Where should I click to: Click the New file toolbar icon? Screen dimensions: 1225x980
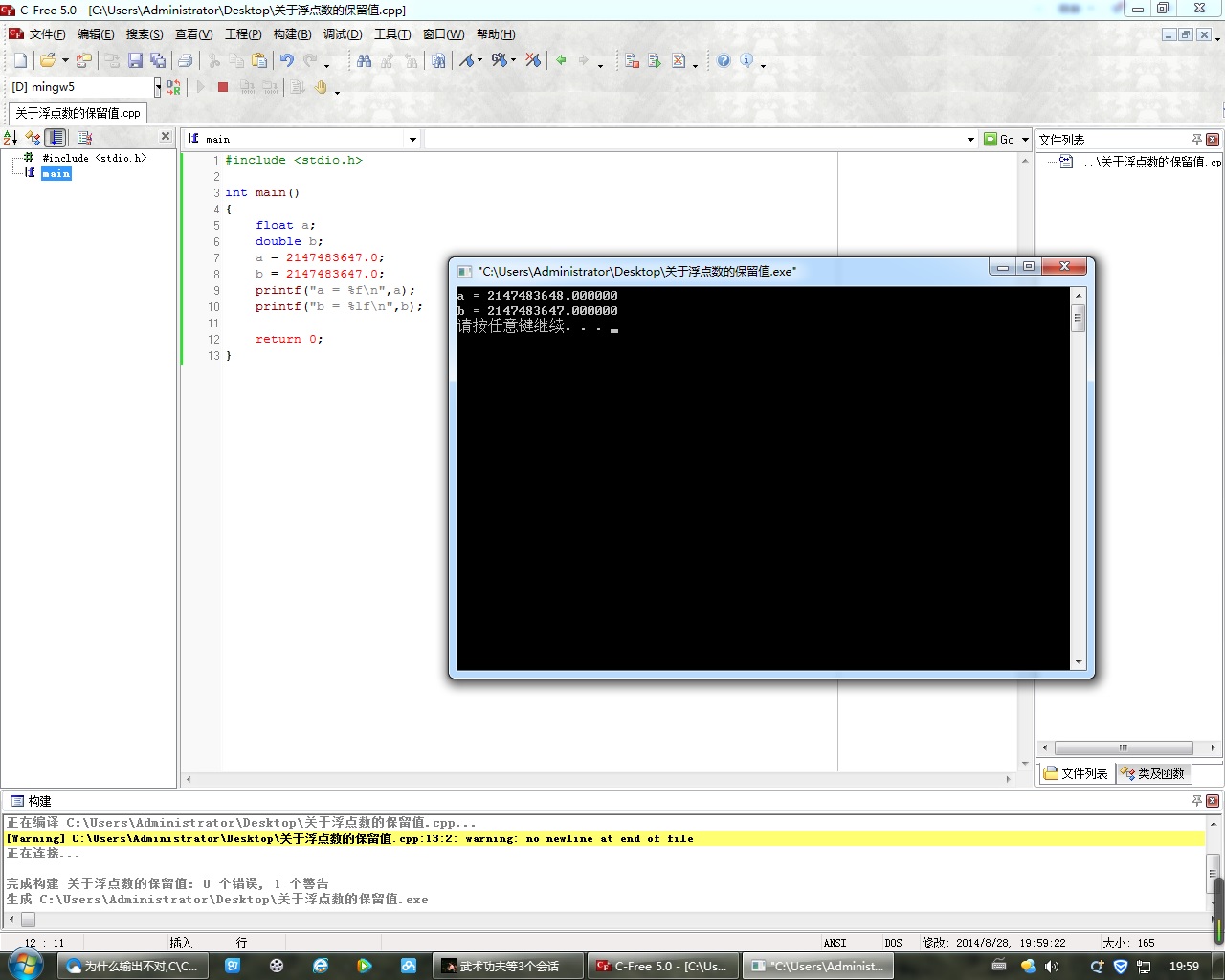(21, 60)
